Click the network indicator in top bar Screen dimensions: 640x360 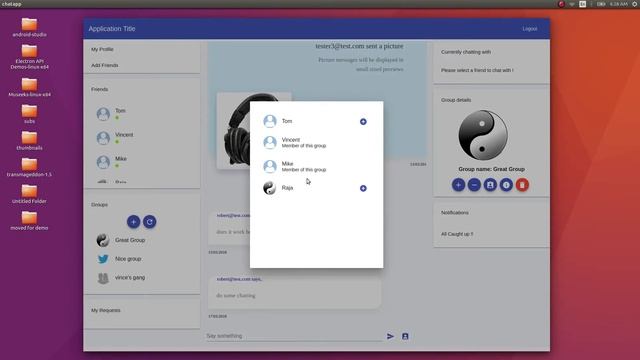572,4
